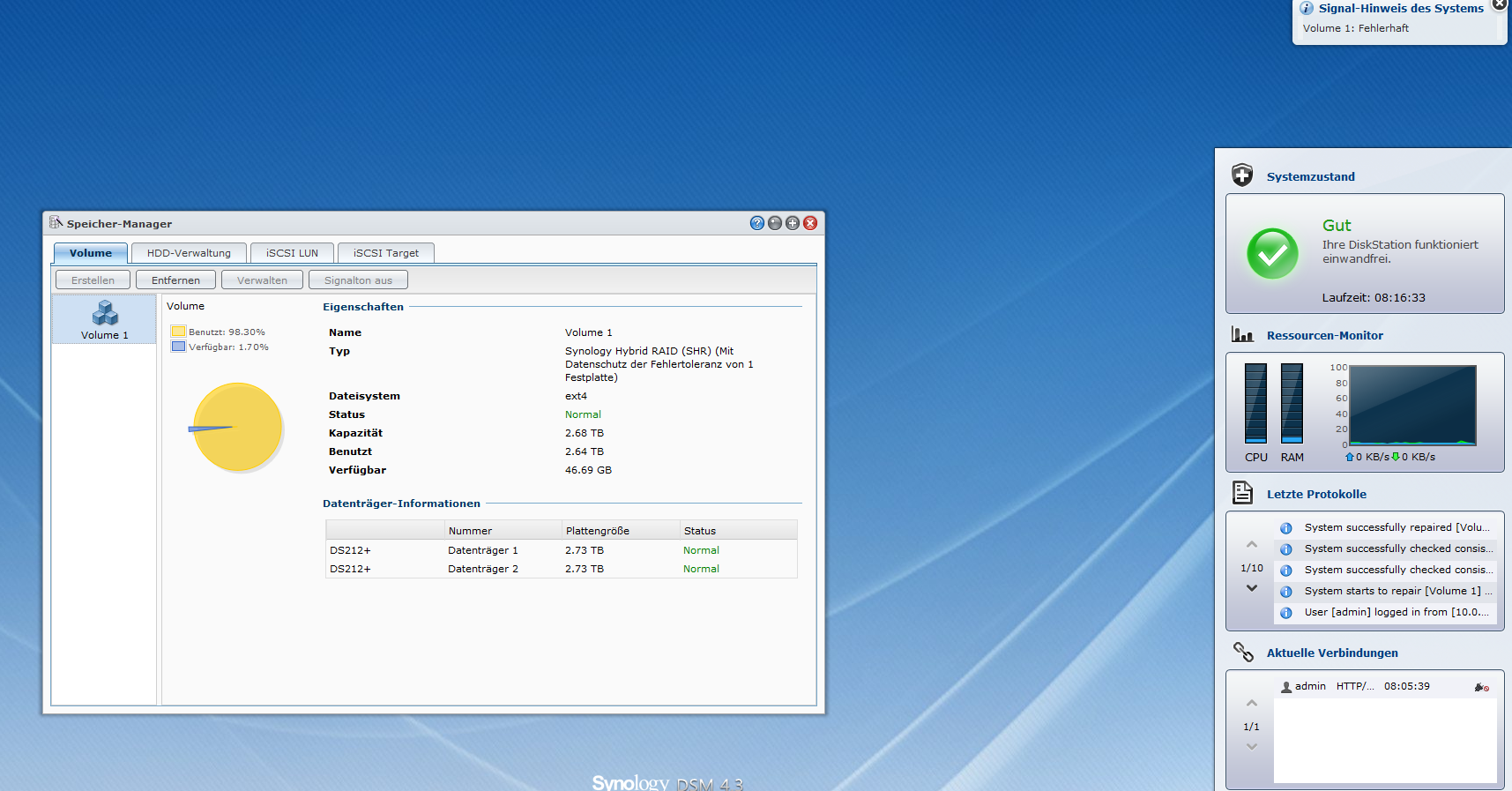Click the RAM usage bar
1512x791 pixels.
click(1292, 403)
